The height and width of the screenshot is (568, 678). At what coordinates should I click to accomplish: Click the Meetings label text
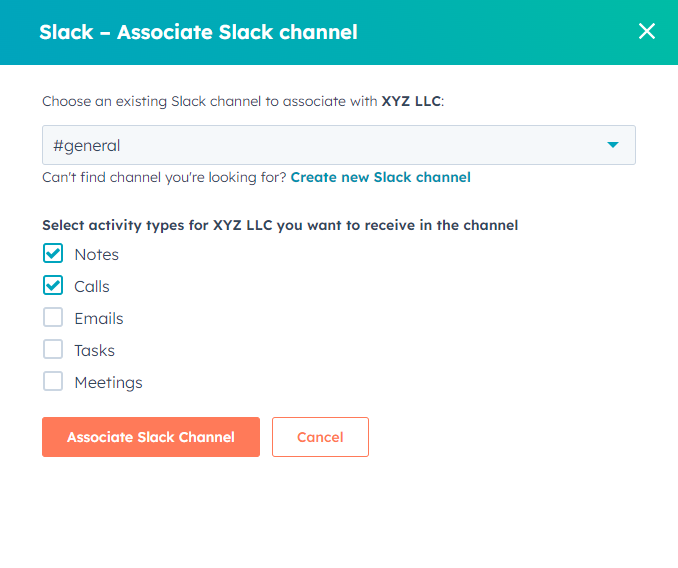click(x=108, y=383)
